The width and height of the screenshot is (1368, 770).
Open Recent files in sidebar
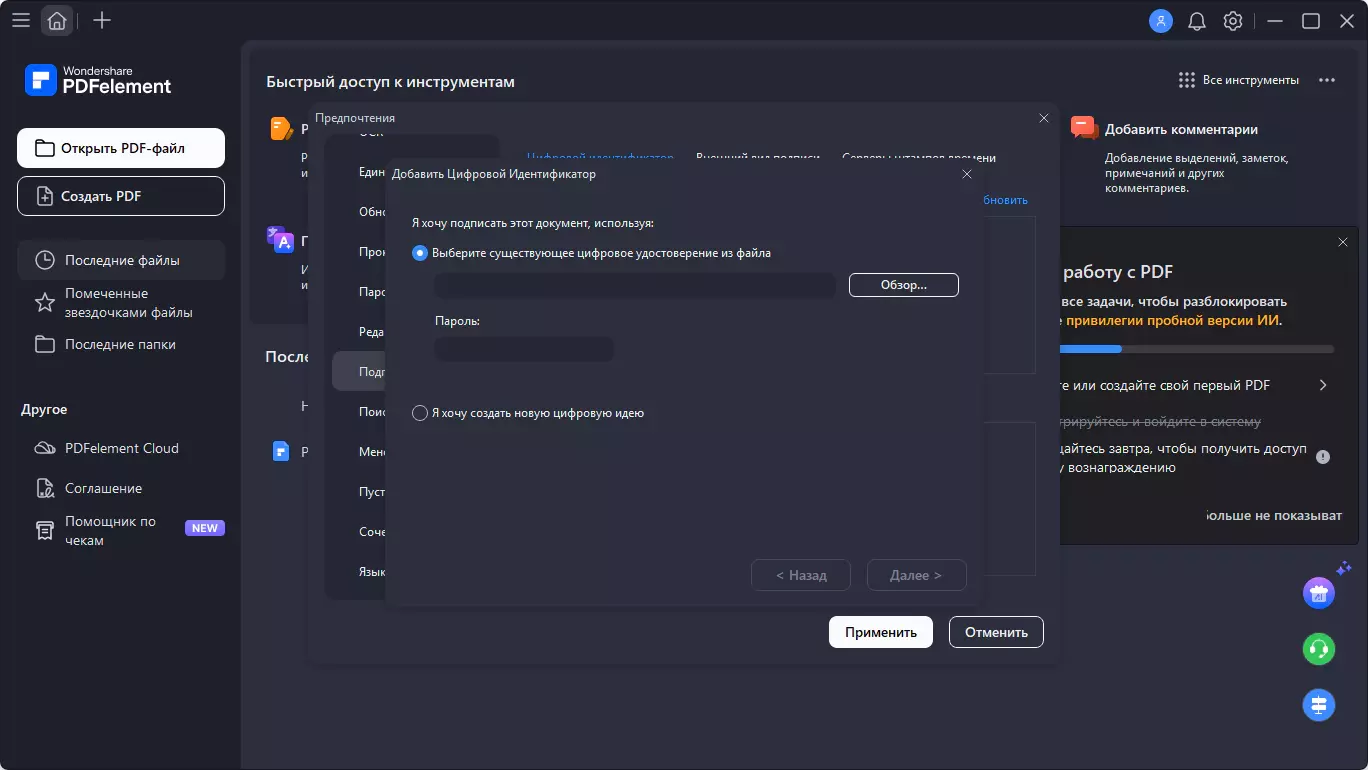click(121, 260)
